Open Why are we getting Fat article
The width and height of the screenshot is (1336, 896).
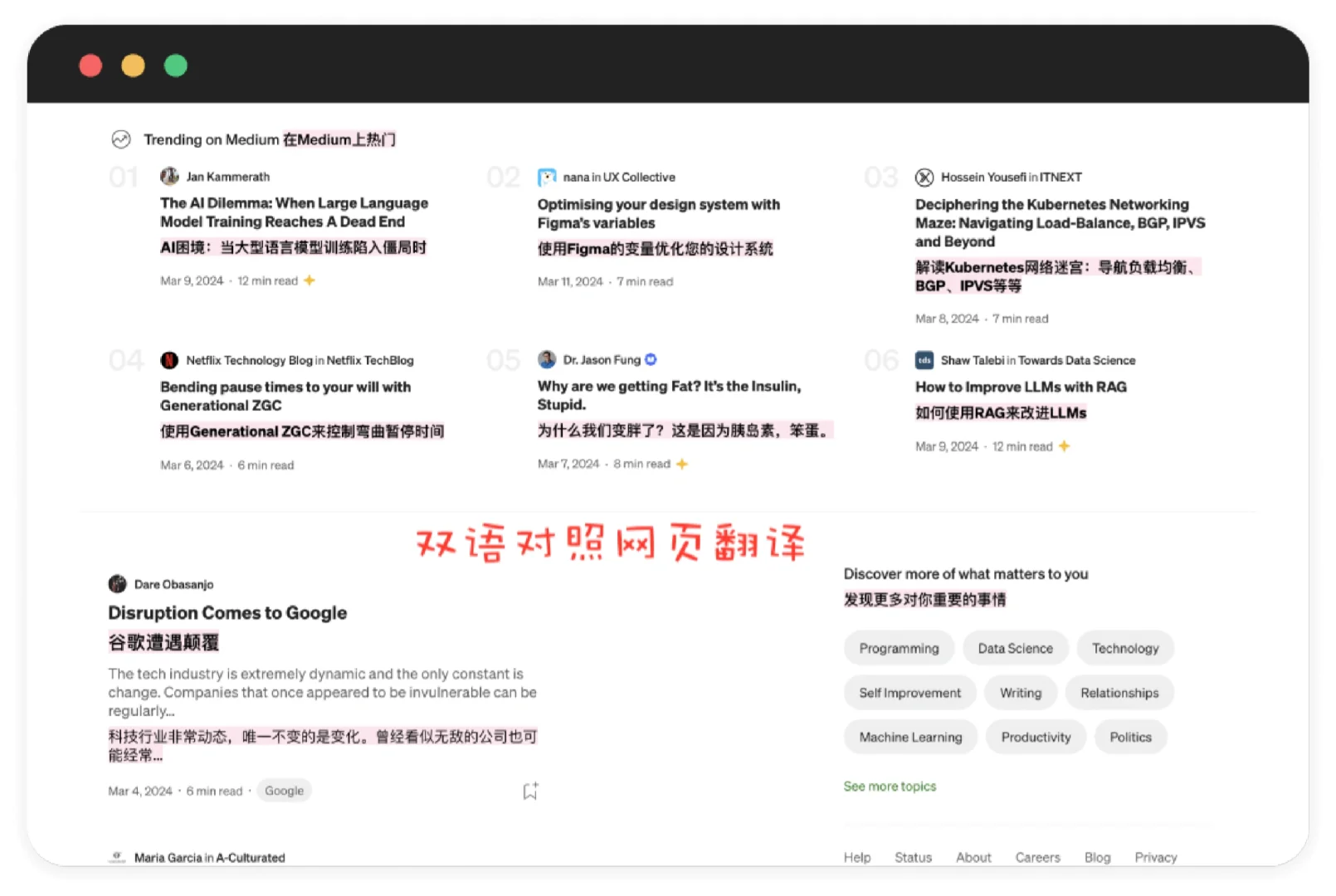pyautogui.click(x=669, y=395)
